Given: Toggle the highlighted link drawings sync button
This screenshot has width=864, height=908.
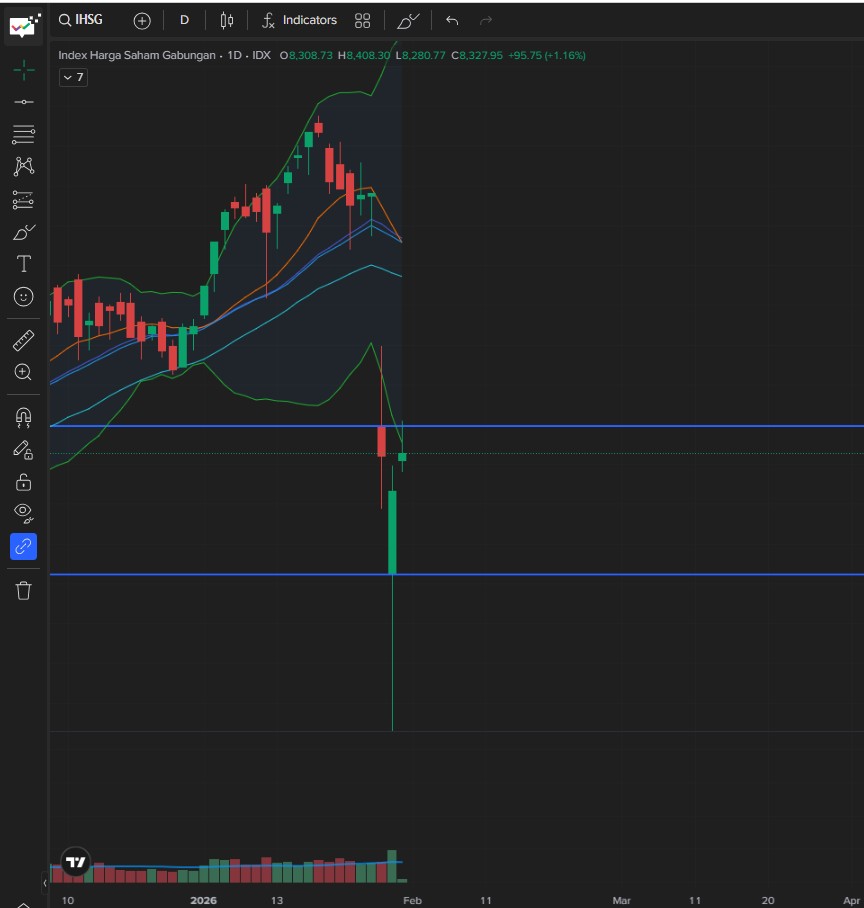Looking at the screenshot, I should 24,547.
